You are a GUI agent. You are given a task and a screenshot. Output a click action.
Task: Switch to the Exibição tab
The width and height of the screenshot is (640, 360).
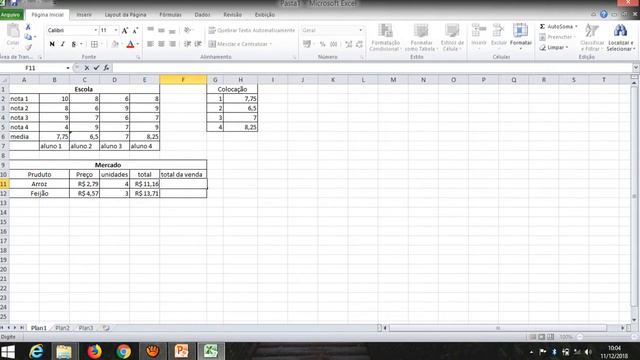(264, 15)
